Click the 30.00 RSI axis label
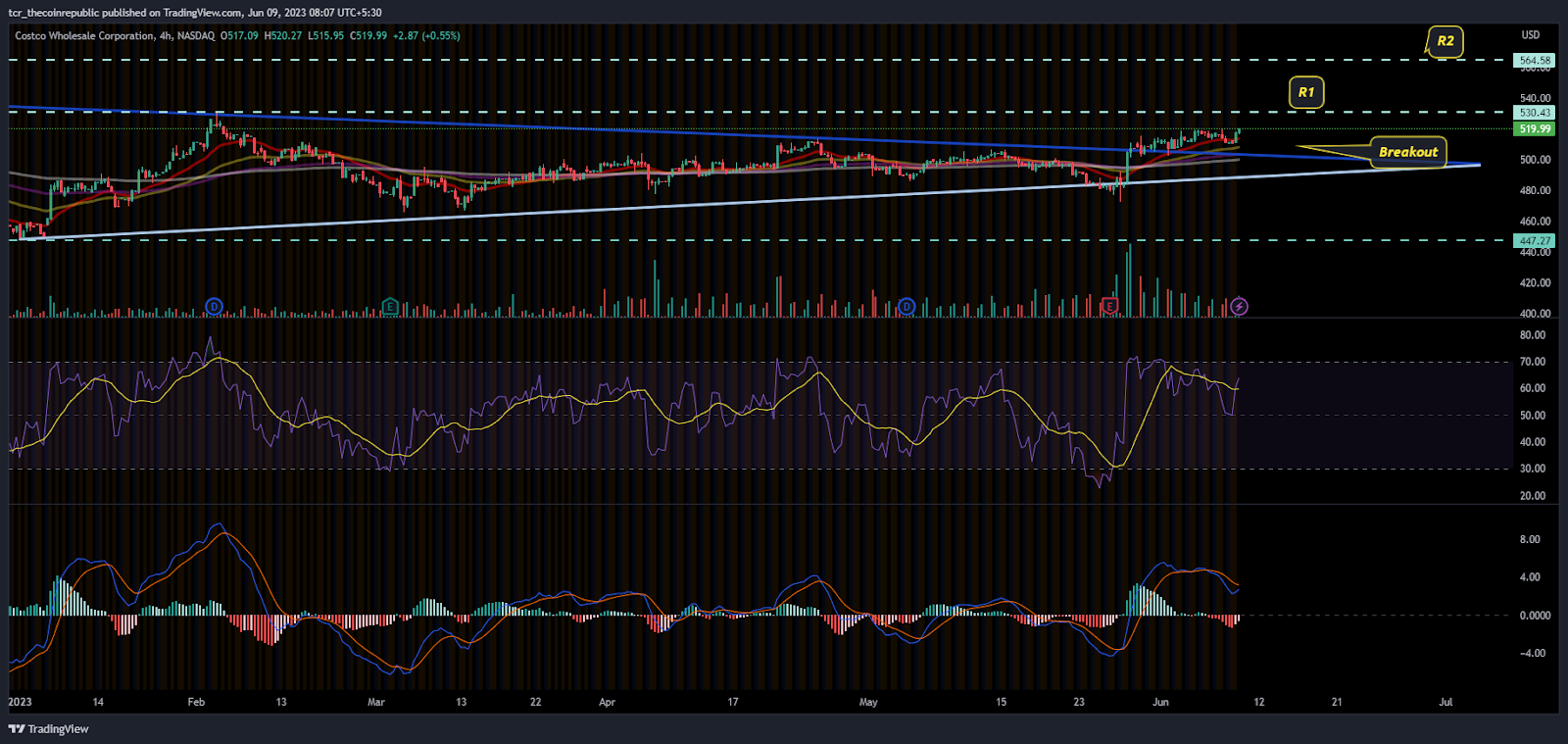Image resolution: width=1568 pixels, height=744 pixels. [x=1533, y=469]
